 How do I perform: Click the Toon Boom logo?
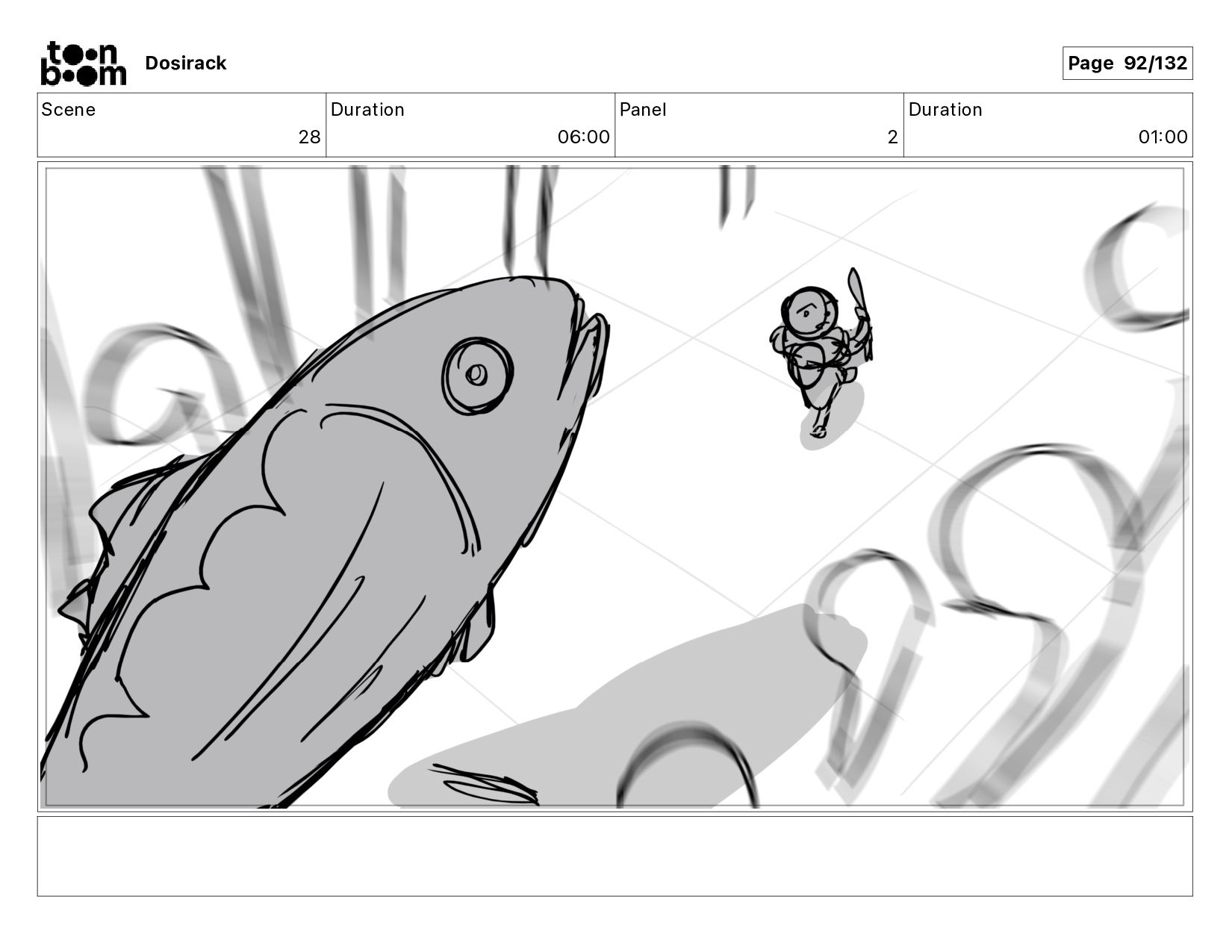click(83, 63)
